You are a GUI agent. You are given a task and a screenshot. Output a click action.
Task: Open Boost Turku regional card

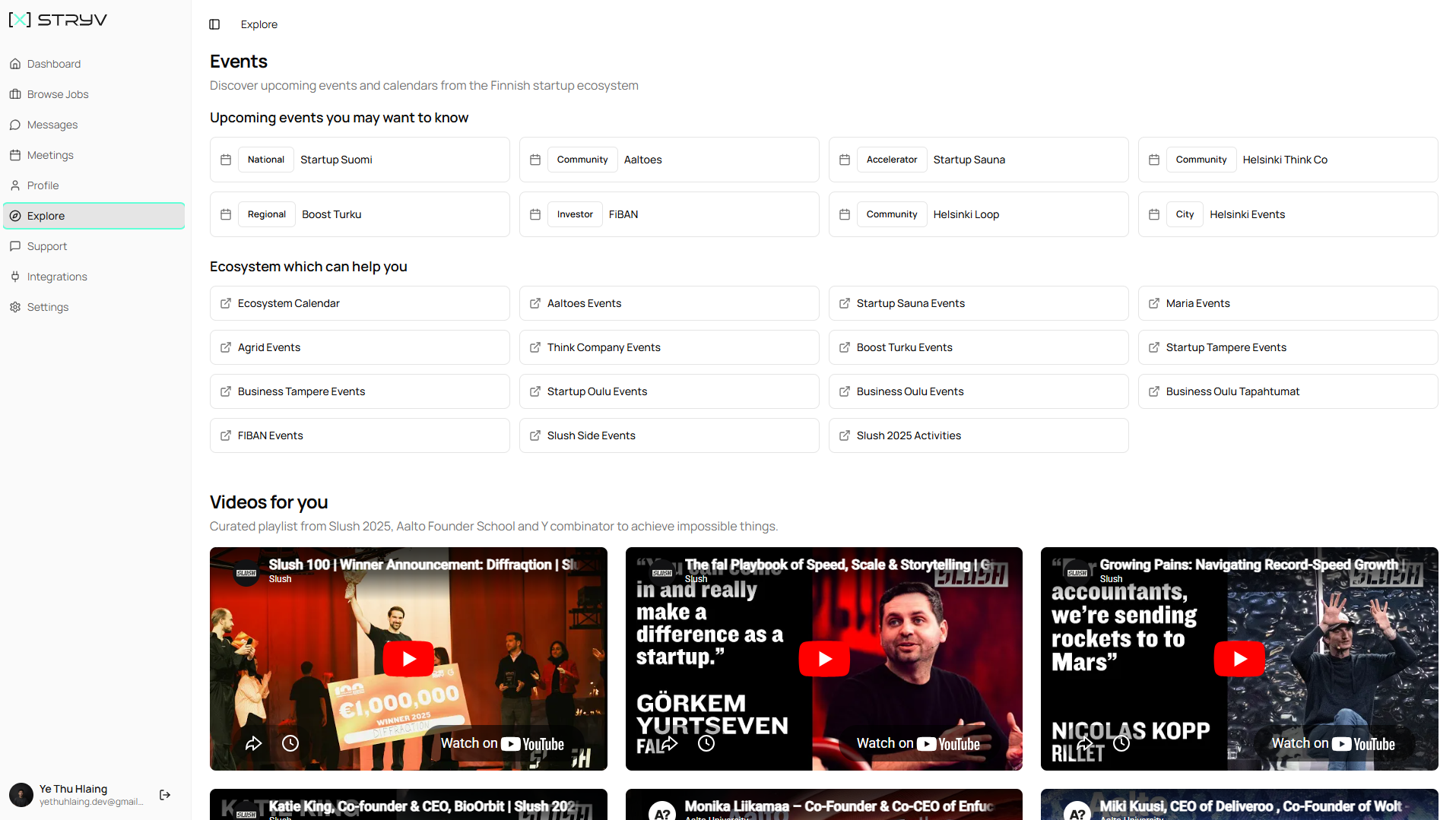[x=360, y=214]
